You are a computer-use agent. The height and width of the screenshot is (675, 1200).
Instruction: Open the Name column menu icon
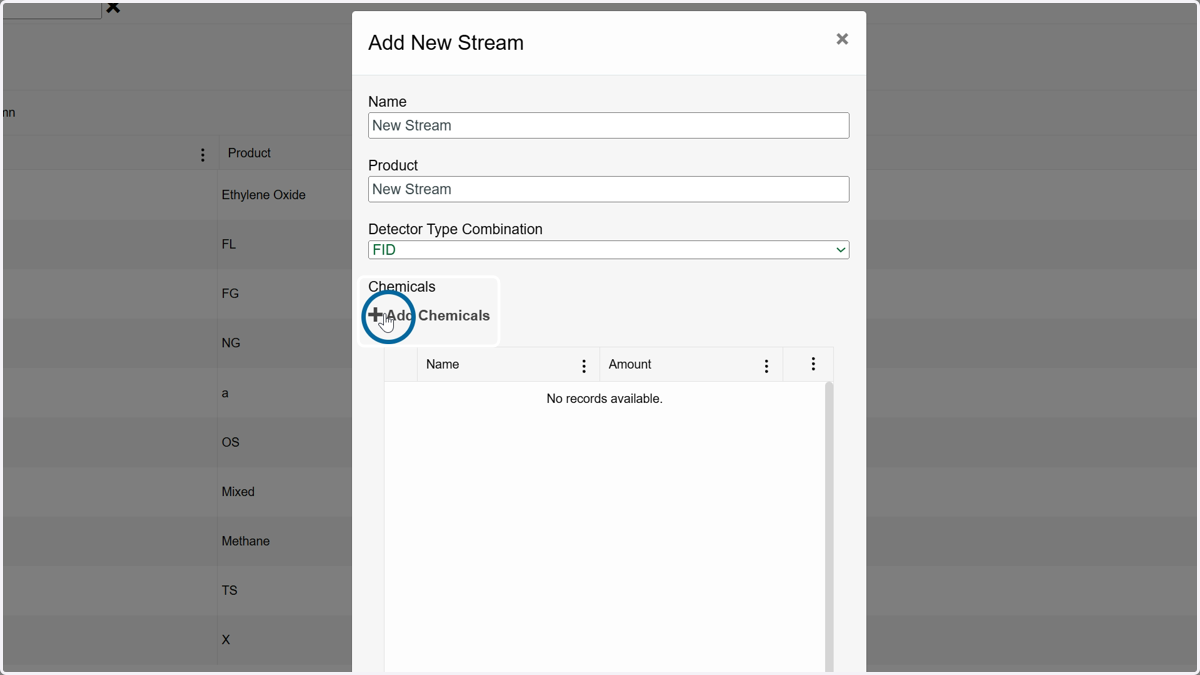(x=584, y=366)
